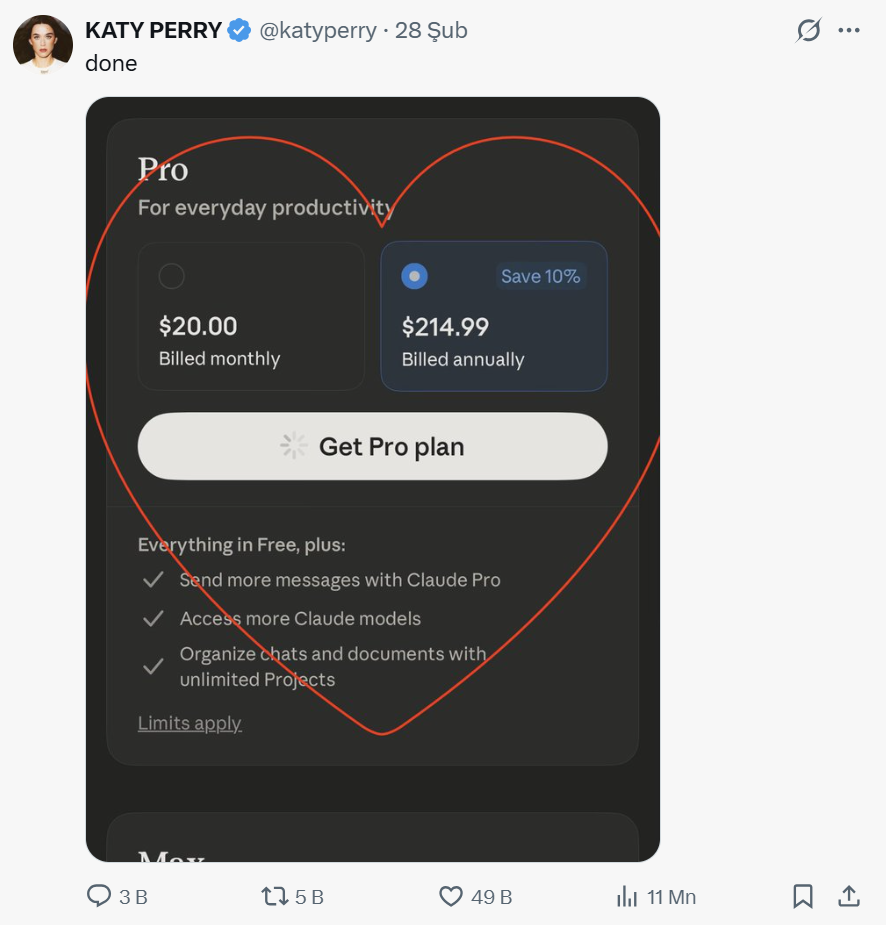Open the KATY PERRY profile name
Image resolution: width=886 pixels, height=925 pixels.
coord(153,31)
